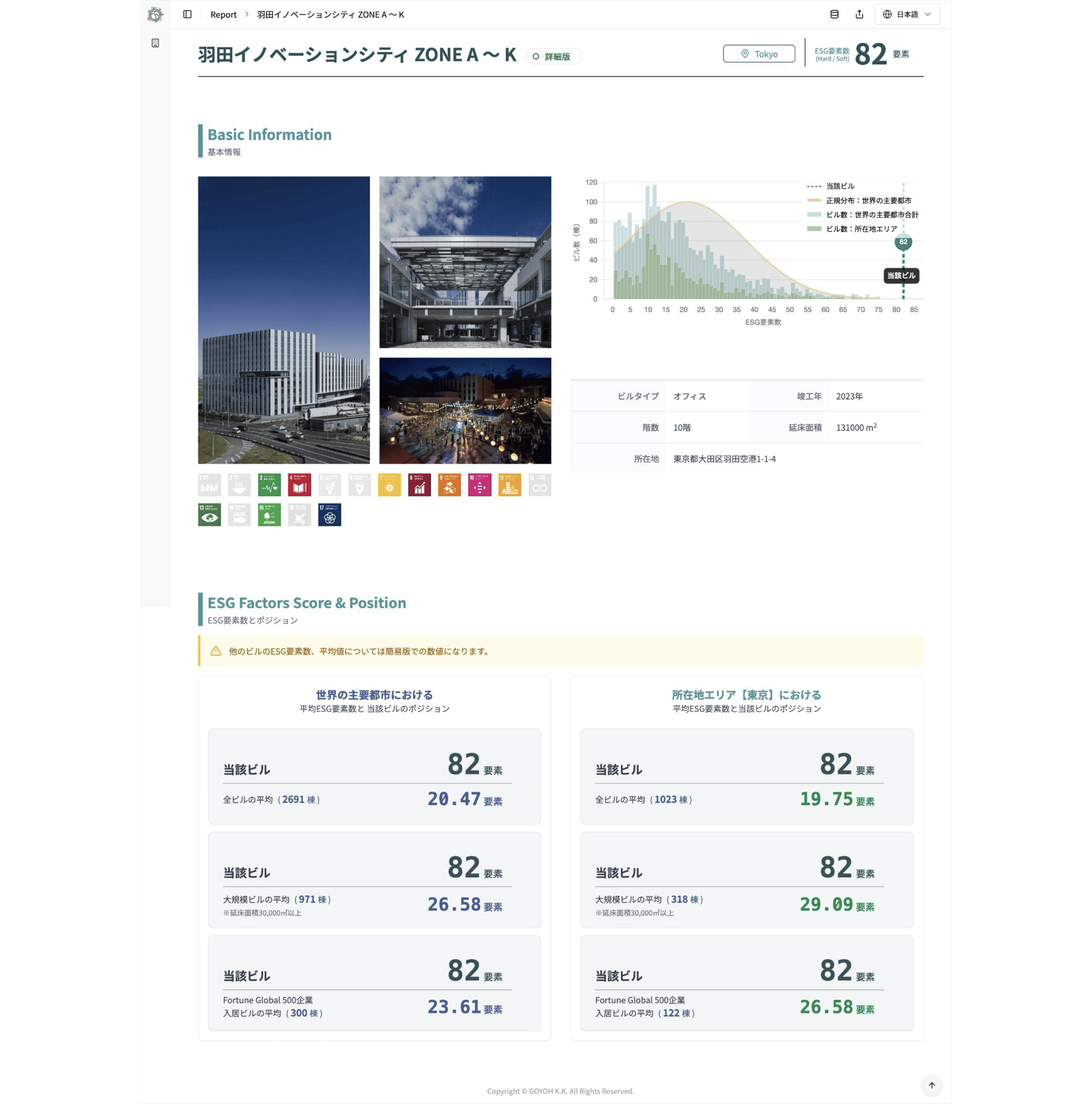Open the night event plaza photo
Viewport: 1092px width, 1104px height.
pos(465,410)
